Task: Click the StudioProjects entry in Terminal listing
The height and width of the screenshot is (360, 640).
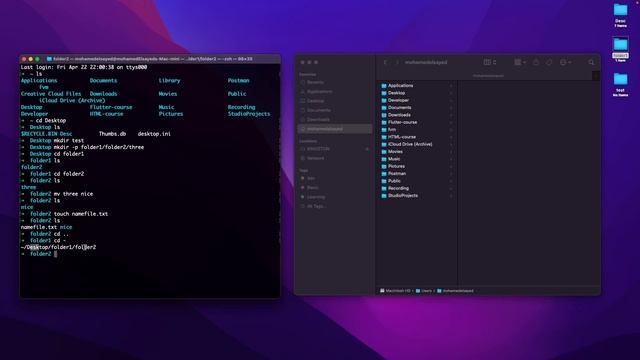Action: point(249,114)
